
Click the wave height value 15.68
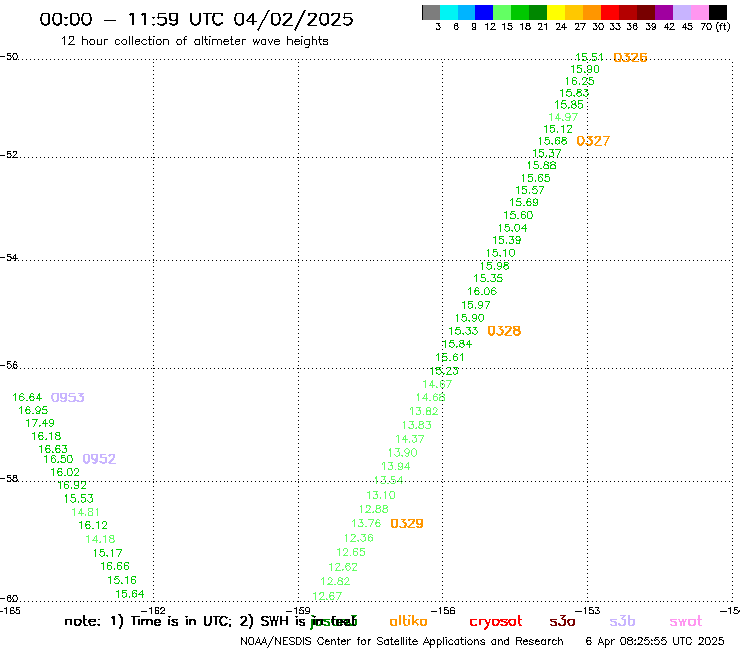pos(553,141)
